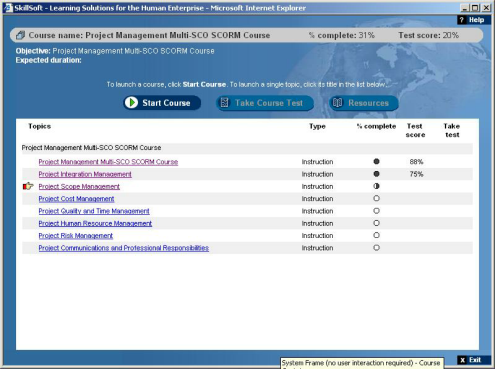Click the Expected duration label
495x369 pixels.
coord(48,60)
